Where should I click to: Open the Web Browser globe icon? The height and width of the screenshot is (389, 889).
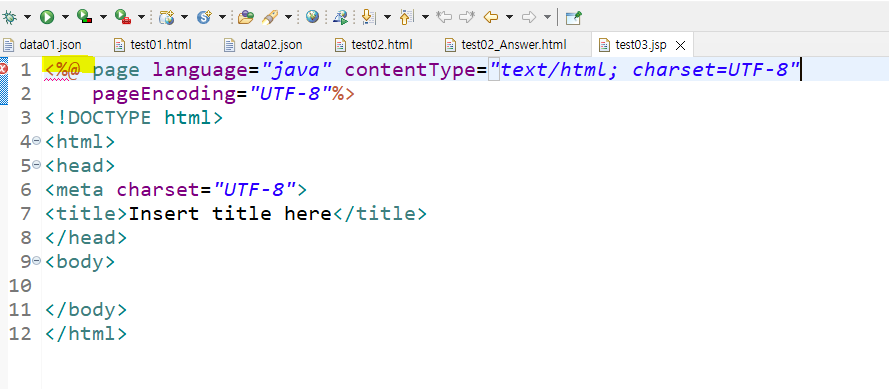coord(312,17)
